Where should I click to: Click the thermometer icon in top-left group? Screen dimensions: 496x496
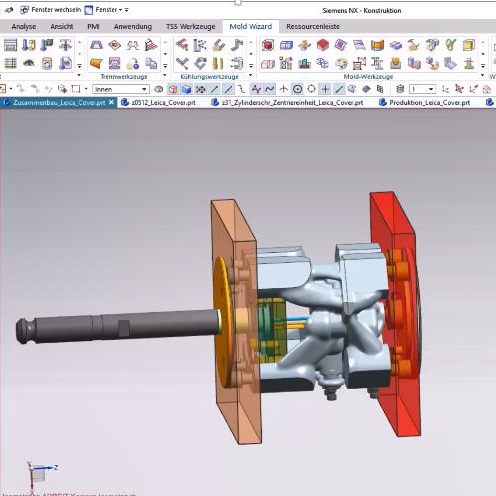pos(29,45)
